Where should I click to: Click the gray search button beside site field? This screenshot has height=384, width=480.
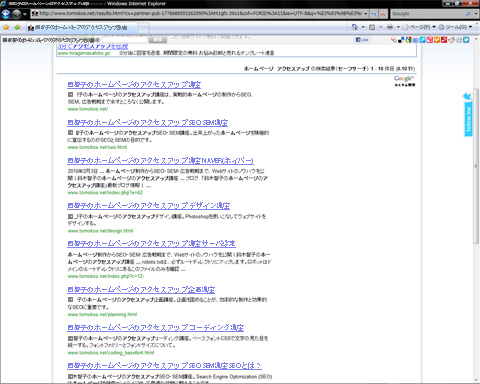[x=157, y=40]
